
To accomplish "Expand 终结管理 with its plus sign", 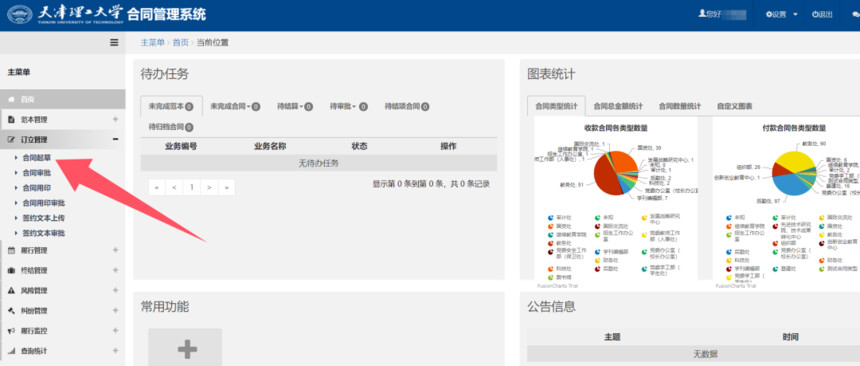I will point(115,271).
